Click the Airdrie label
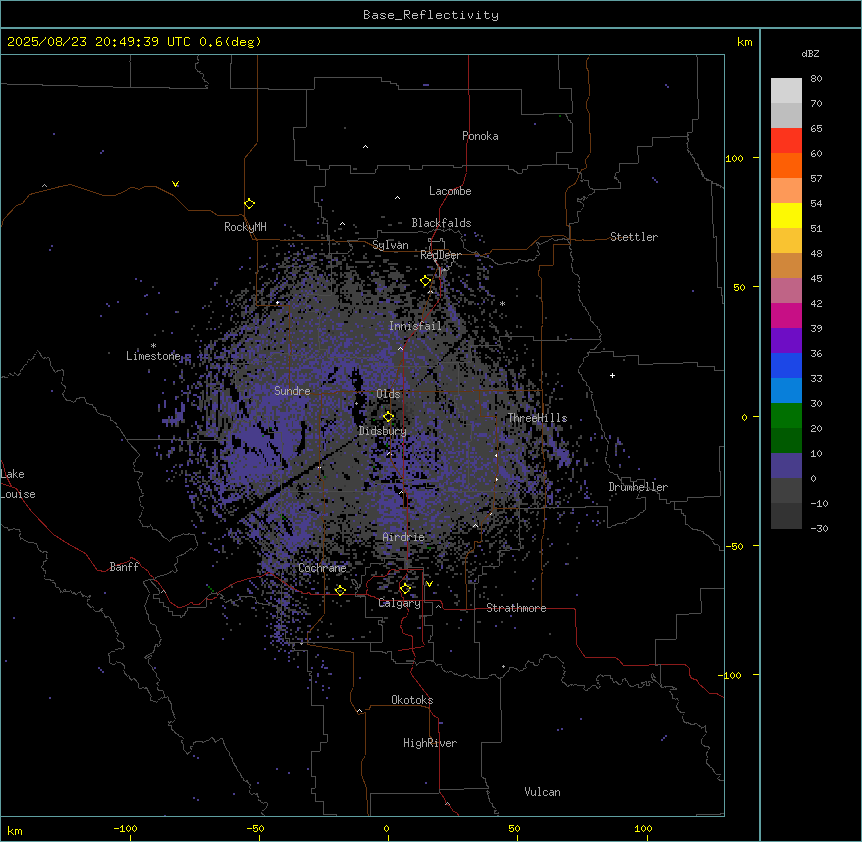Screen dimensions: 862x842 pyautogui.click(x=404, y=537)
